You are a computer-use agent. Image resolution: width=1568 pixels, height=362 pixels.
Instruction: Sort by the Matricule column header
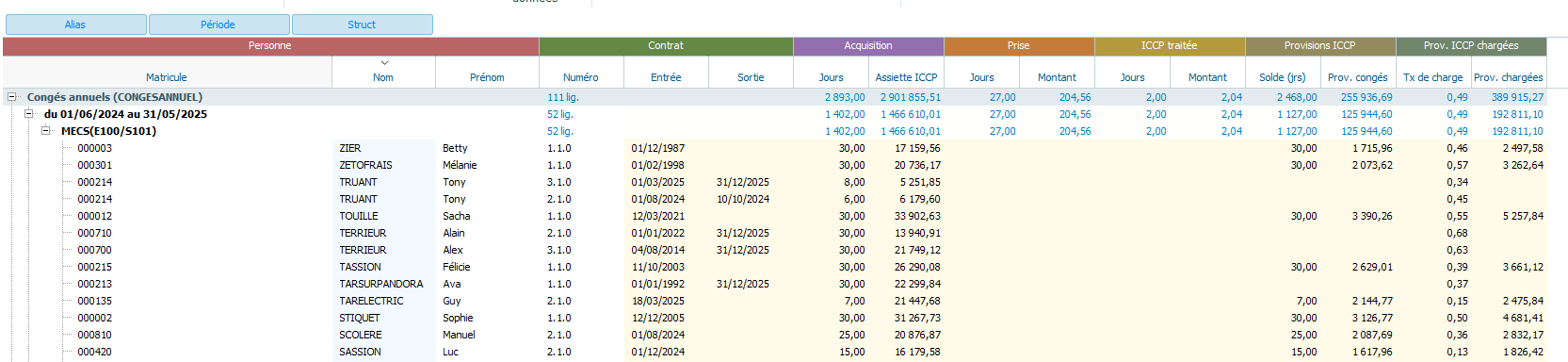point(167,77)
